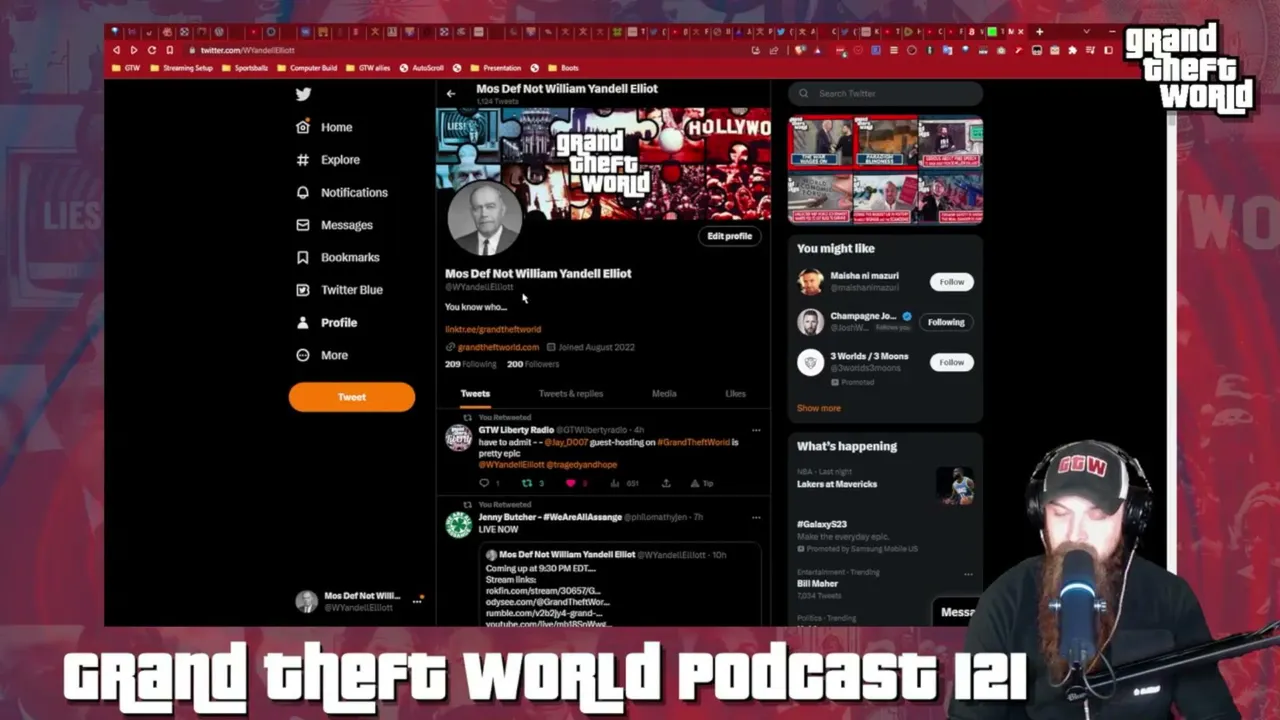View analytics of GTW Liberty Radio tweet
This screenshot has width=1280, height=720.
(x=614, y=483)
